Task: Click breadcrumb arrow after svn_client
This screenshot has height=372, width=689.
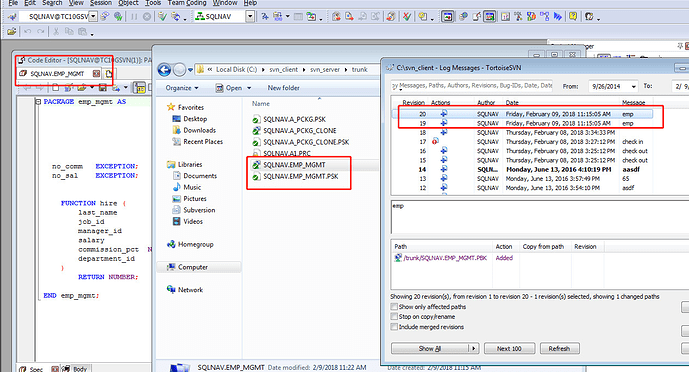Action: pyautogui.click(x=304, y=69)
